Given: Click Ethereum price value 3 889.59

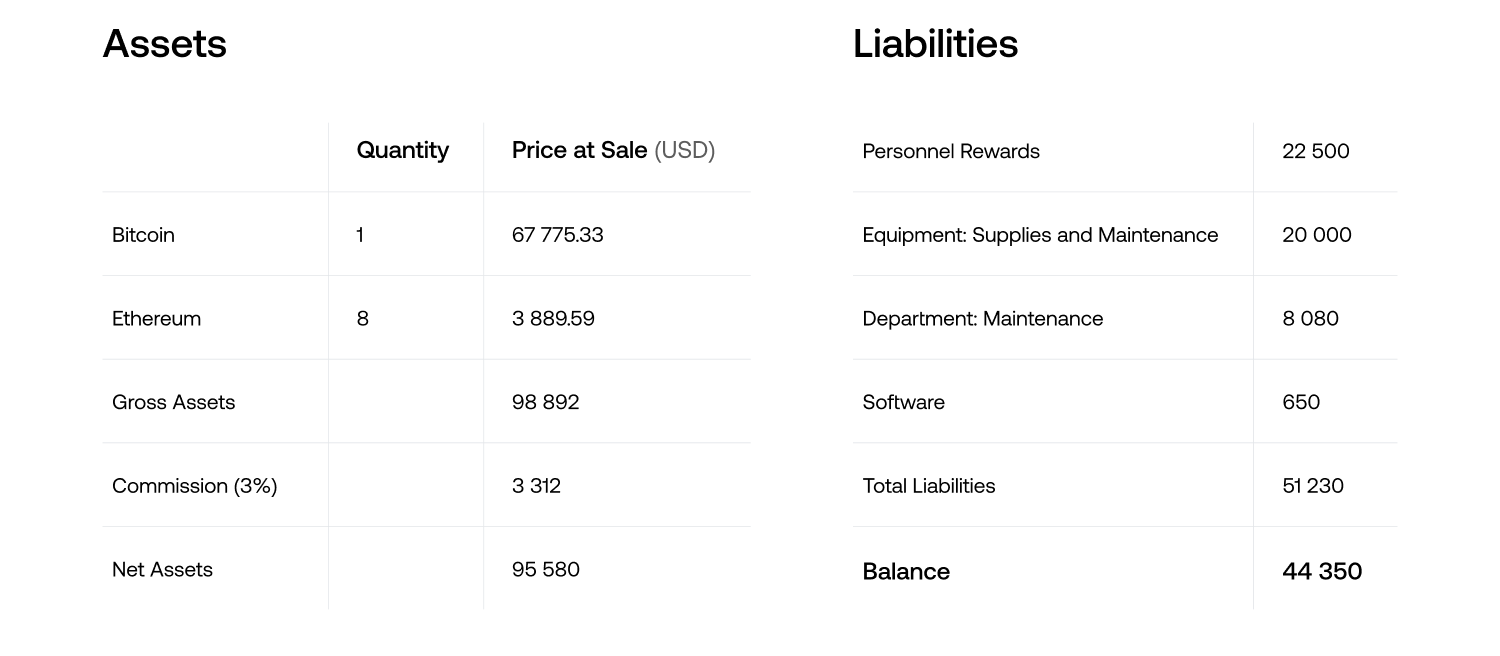Looking at the screenshot, I should (553, 319).
